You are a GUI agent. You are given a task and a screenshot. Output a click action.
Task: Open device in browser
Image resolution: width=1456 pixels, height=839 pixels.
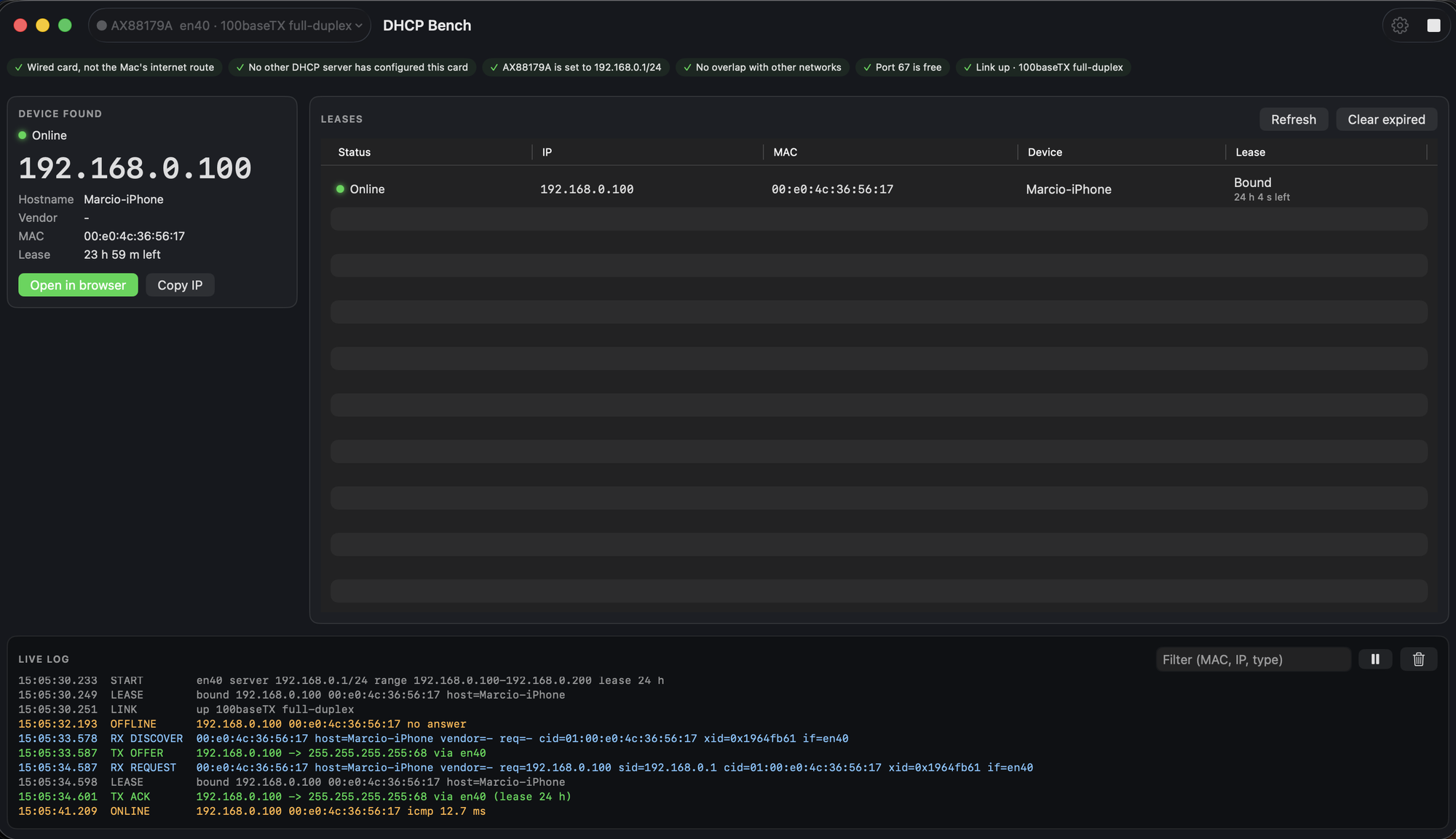click(x=78, y=285)
